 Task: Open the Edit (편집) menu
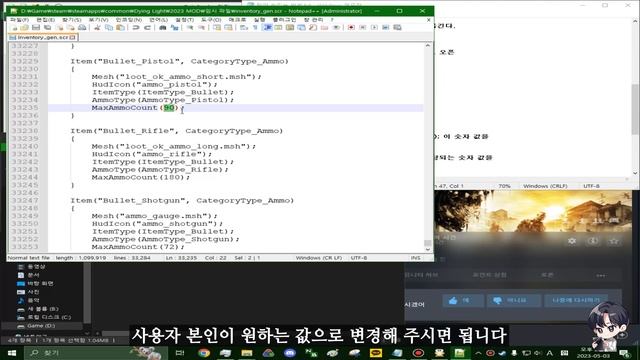pos(45,20)
